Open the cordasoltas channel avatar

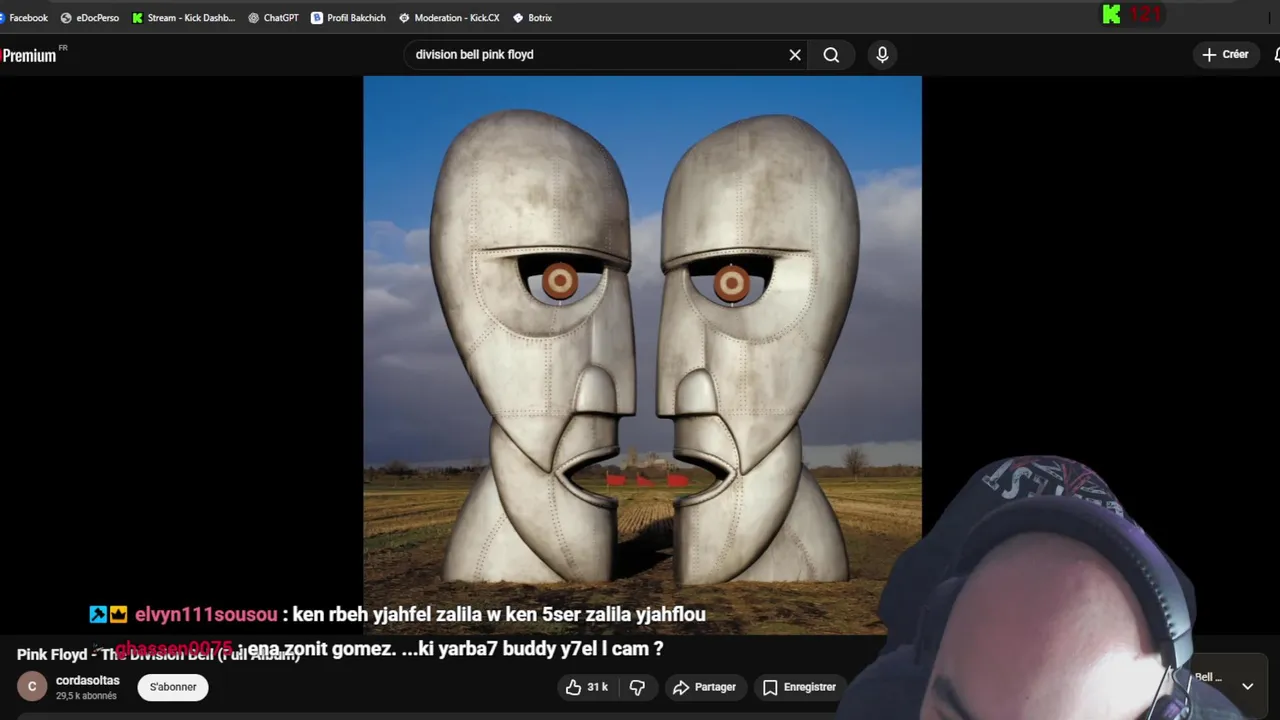pyautogui.click(x=32, y=687)
